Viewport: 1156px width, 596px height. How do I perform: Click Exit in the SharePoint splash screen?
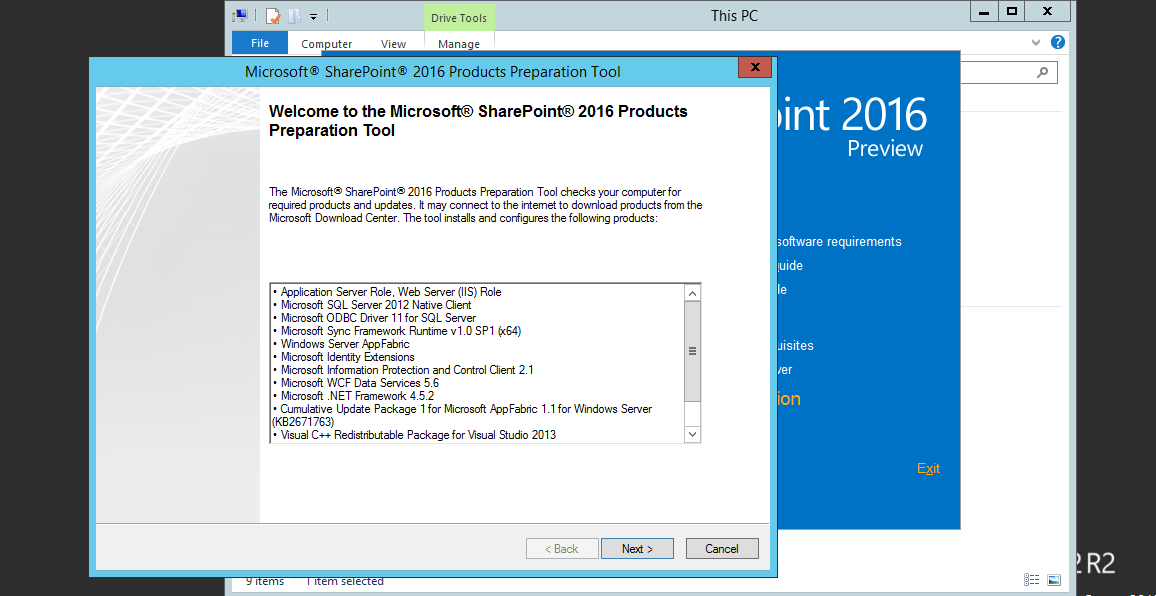coord(928,468)
